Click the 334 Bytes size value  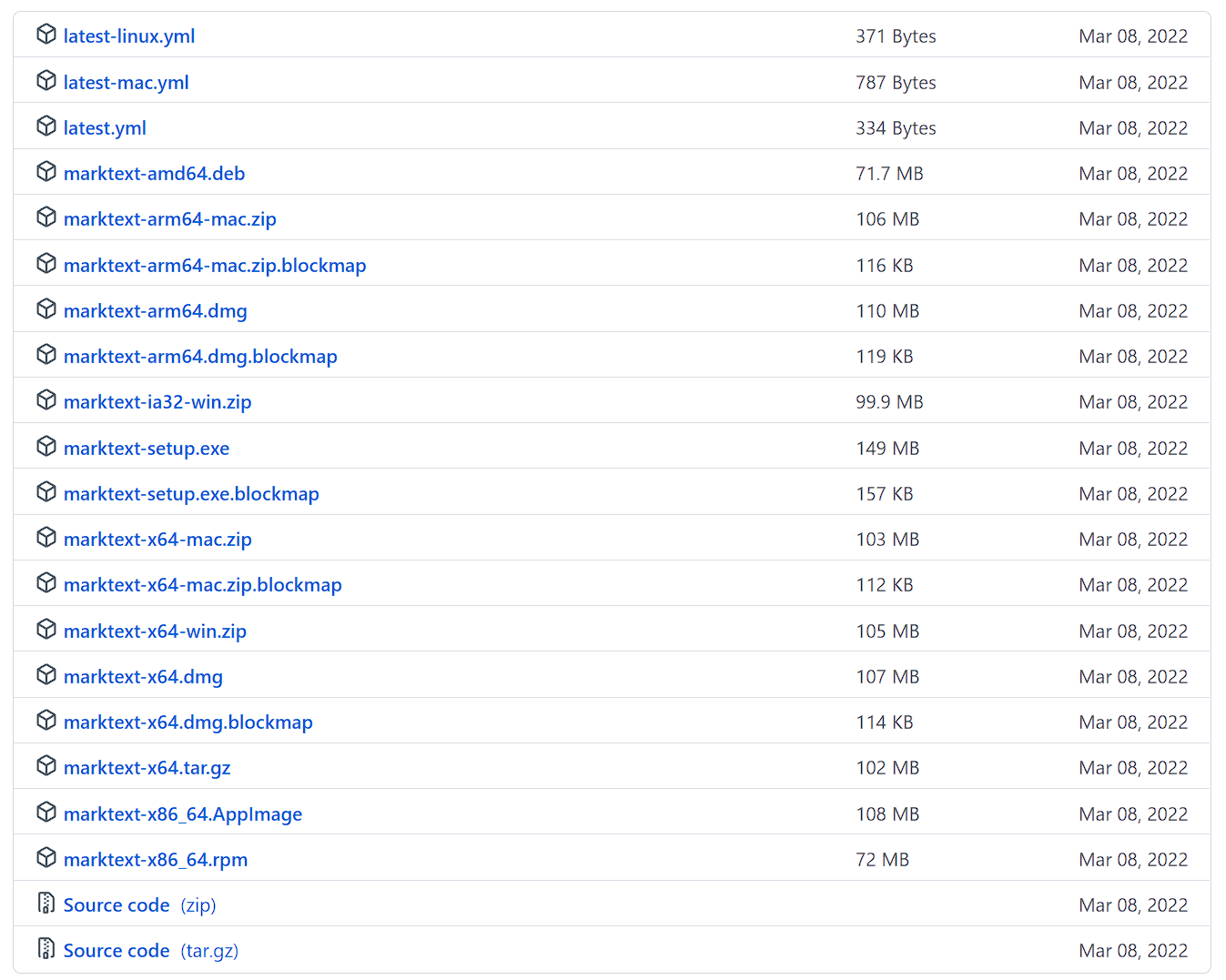(896, 128)
